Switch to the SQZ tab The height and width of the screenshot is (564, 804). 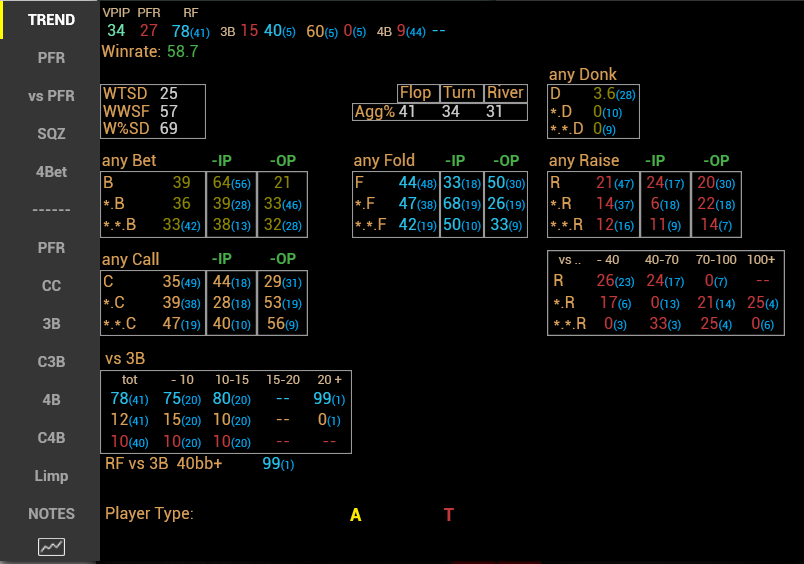[51, 134]
